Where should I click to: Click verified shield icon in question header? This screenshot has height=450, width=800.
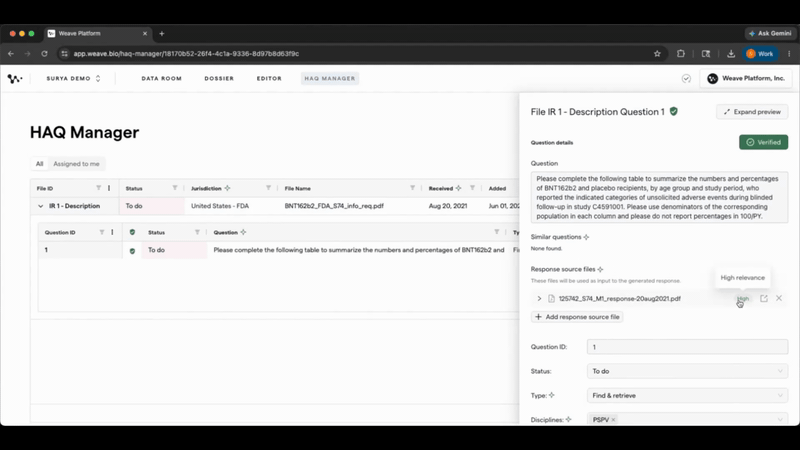(132, 232)
